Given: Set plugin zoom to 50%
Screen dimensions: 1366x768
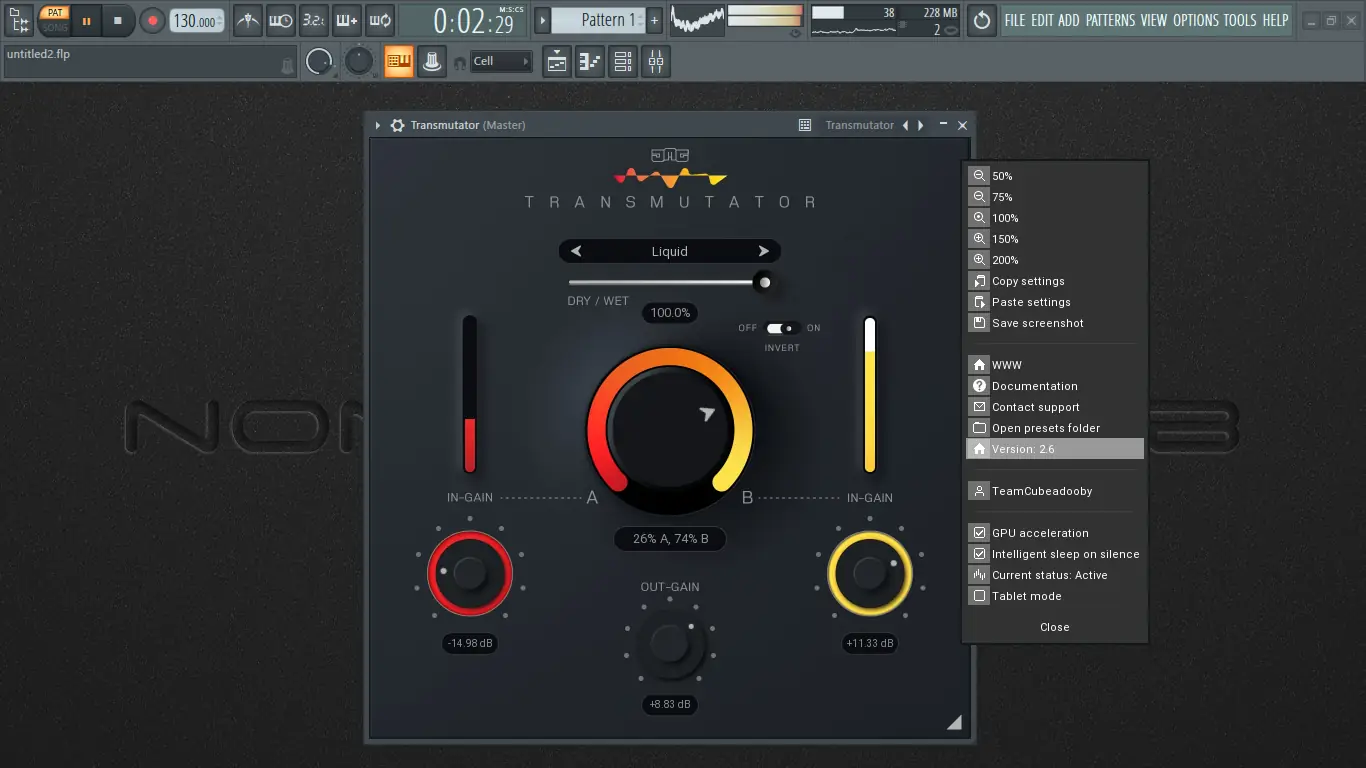Looking at the screenshot, I should [1055, 176].
